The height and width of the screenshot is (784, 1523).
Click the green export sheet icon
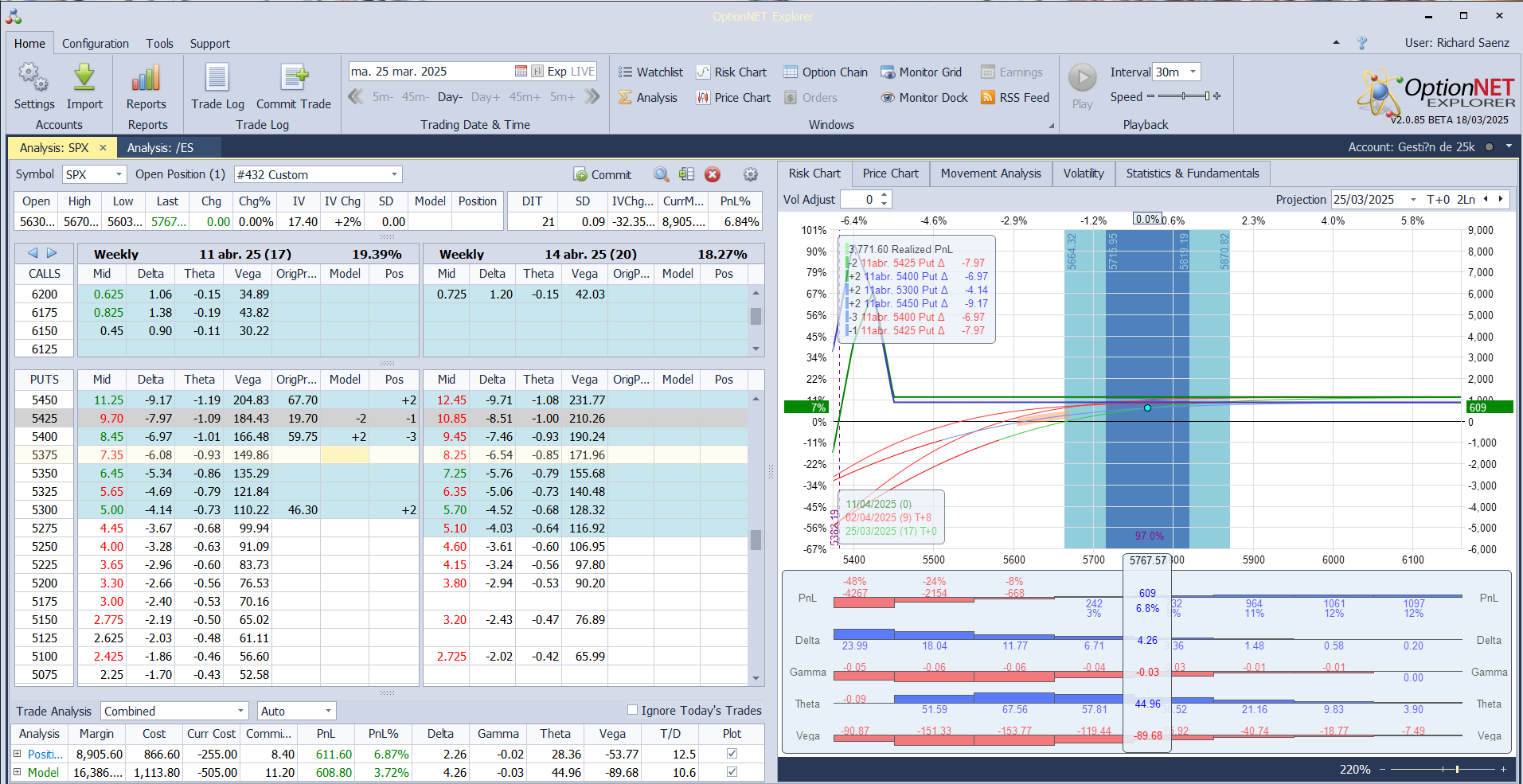686,174
